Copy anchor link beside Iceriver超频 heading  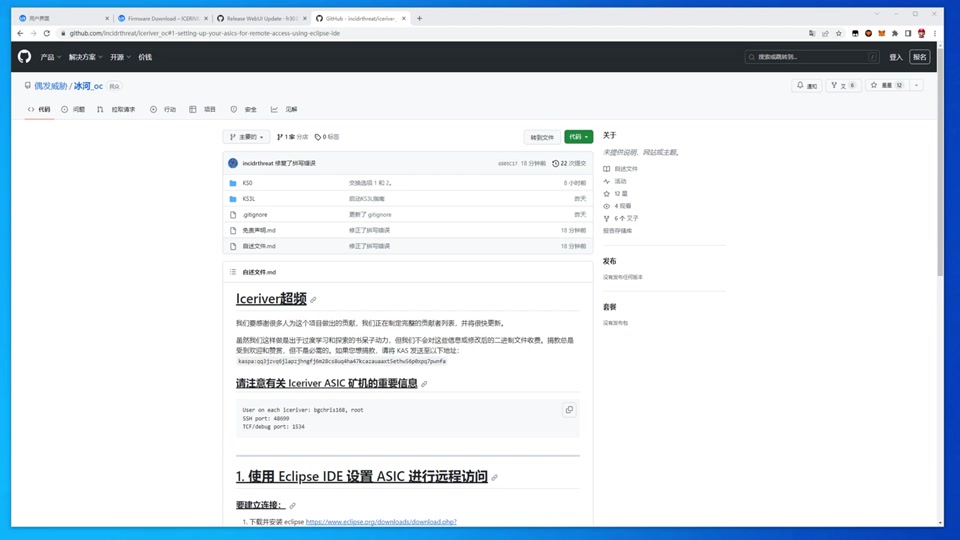pyautogui.click(x=313, y=300)
